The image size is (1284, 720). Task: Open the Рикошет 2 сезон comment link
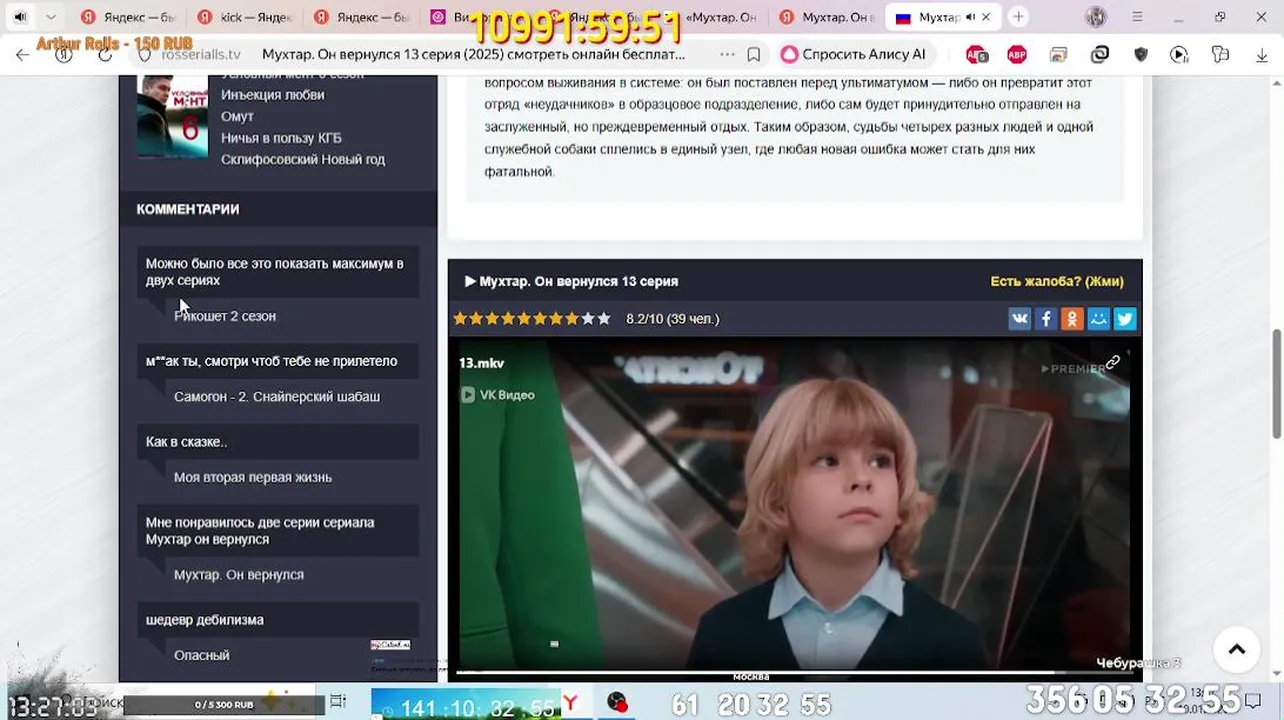(x=225, y=316)
